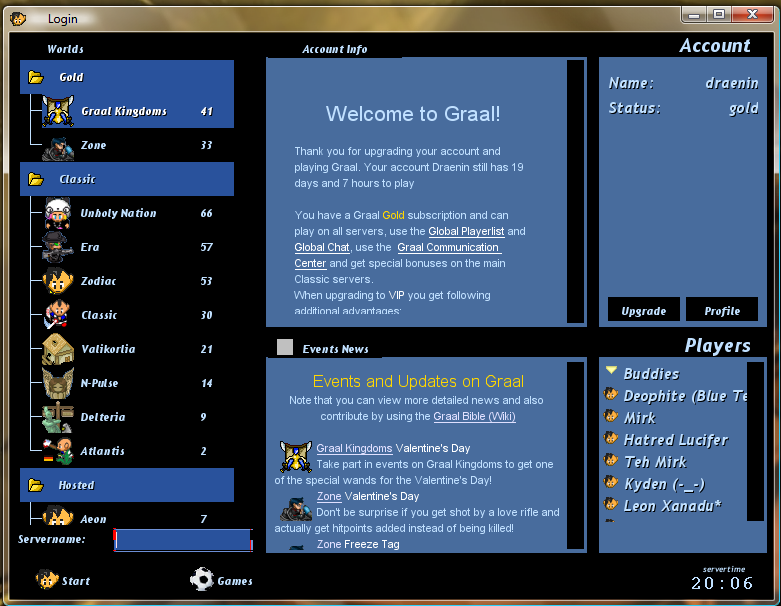This screenshot has width=781, height=606.
Task: Select the Zodiac server name
Action: click(x=98, y=281)
